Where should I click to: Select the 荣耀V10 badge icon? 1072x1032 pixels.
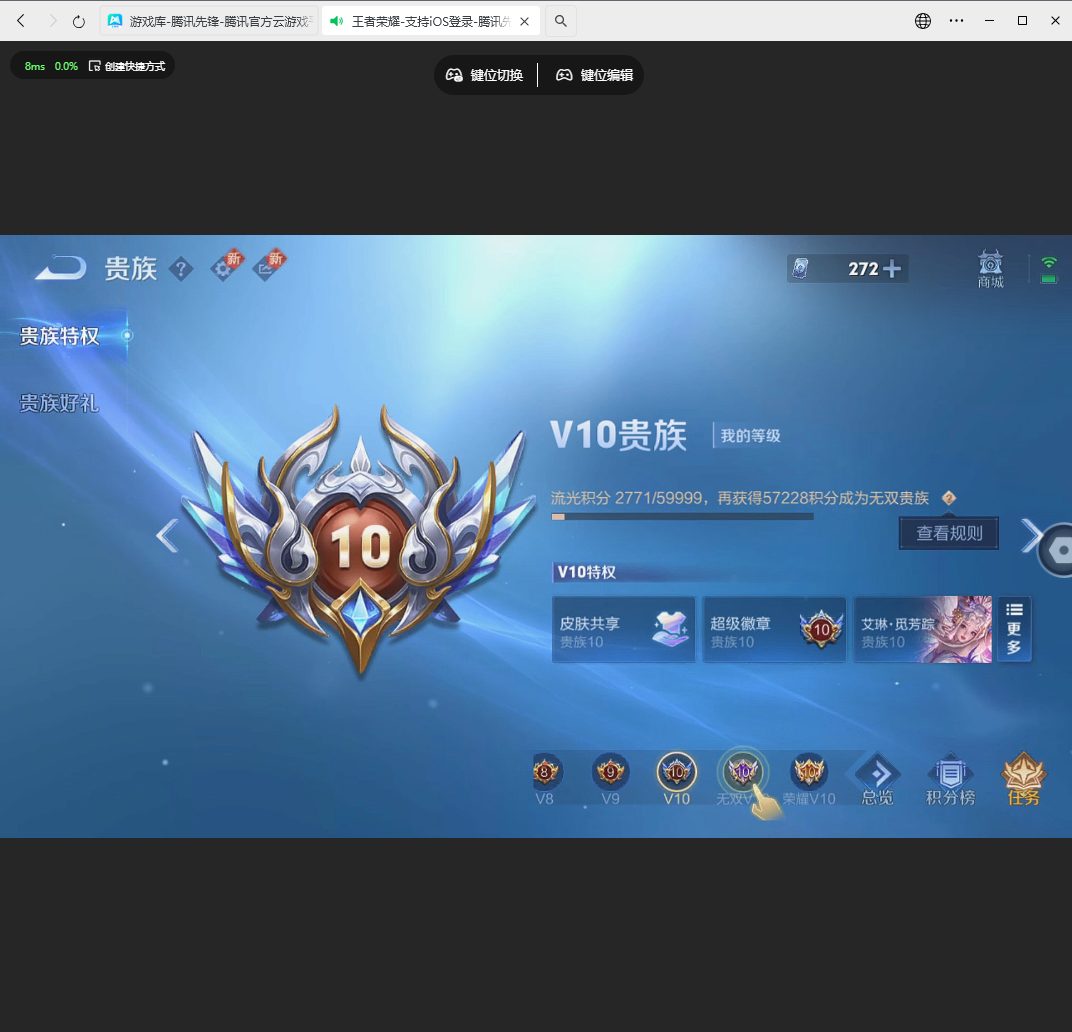click(809, 772)
